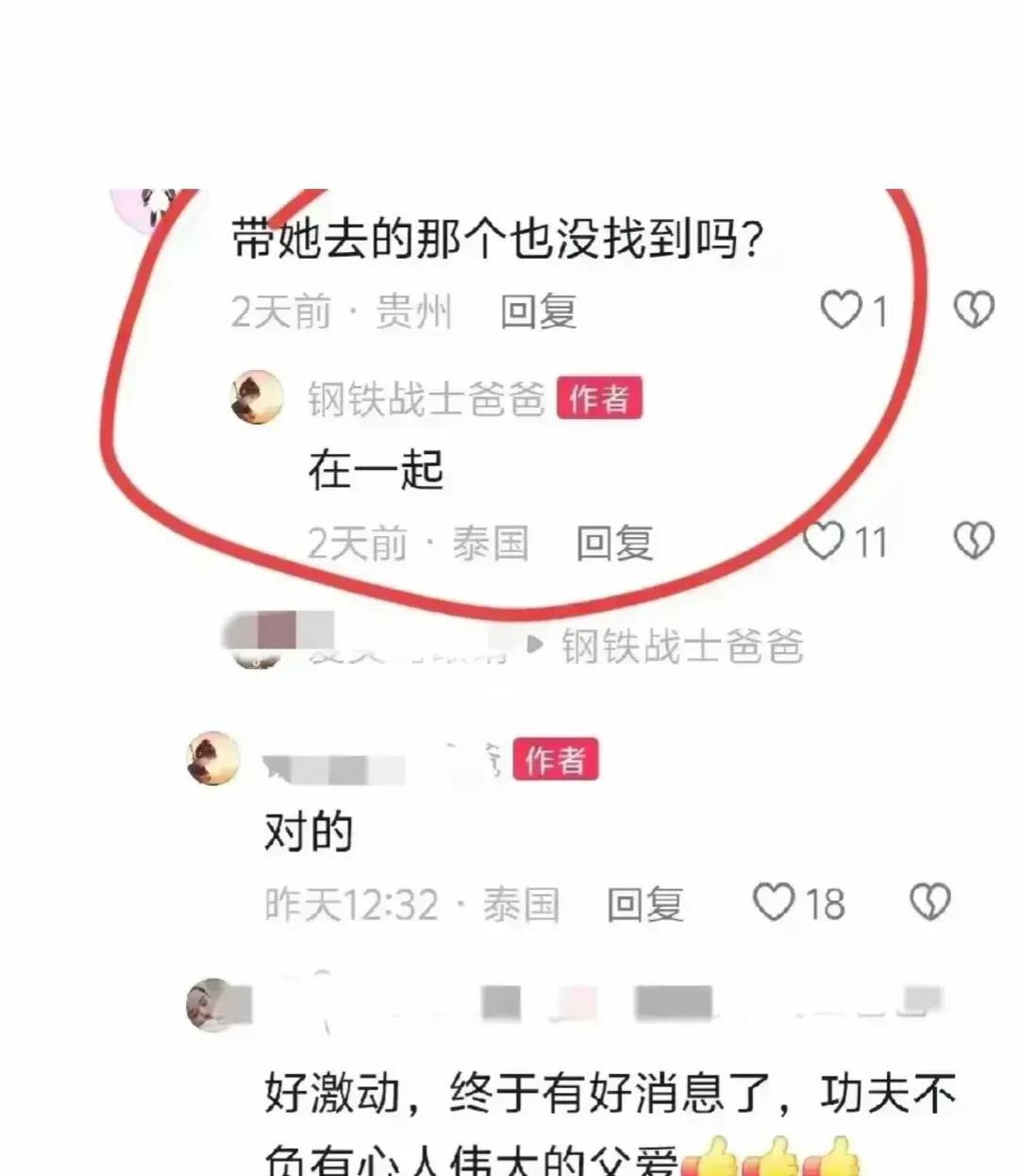Tap the 作者 badge beside 钢铁战士爸爸
Screen dimensions: 1019x1176
[599, 398]
